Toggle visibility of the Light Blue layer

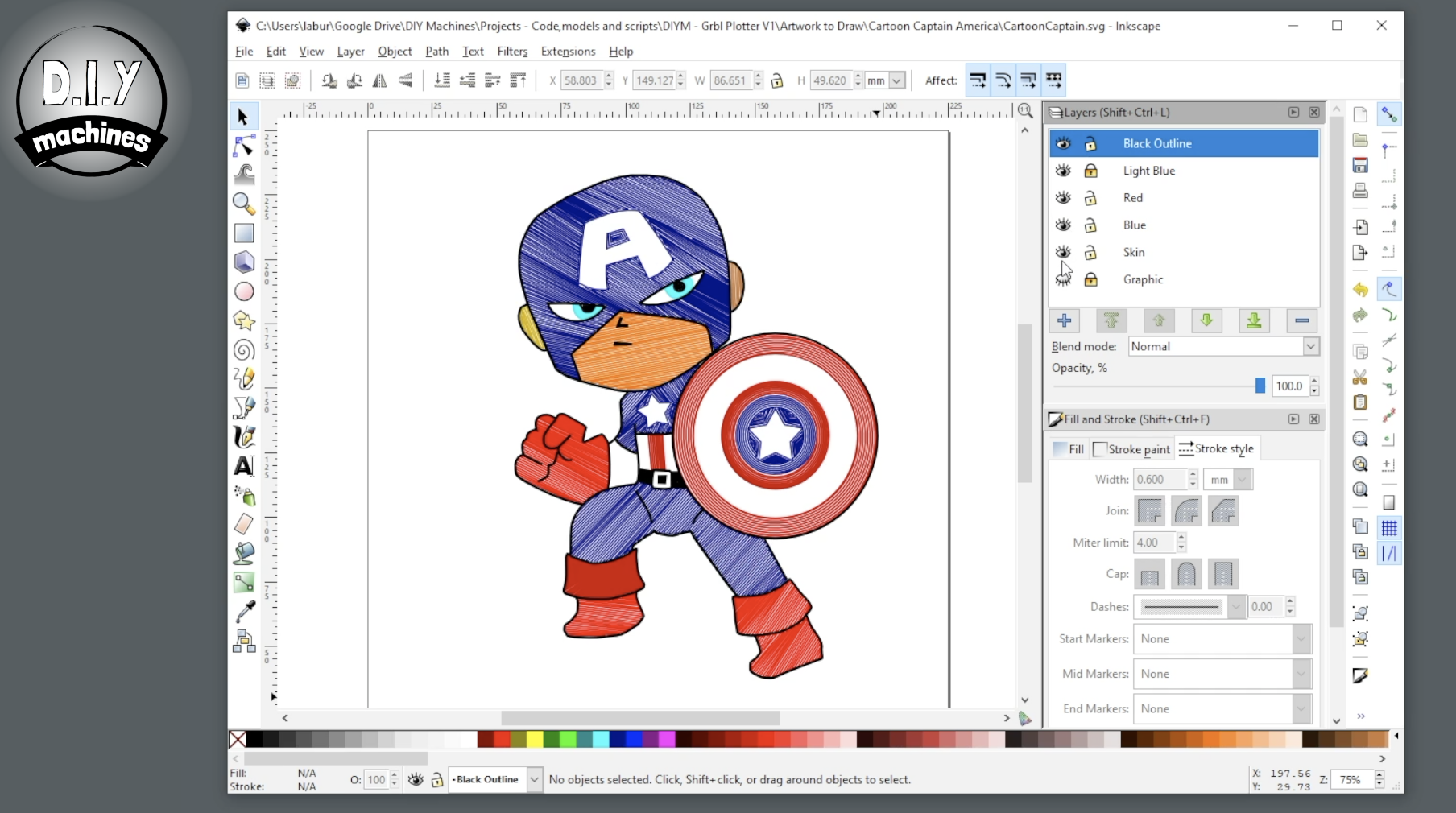(1063, 171)
